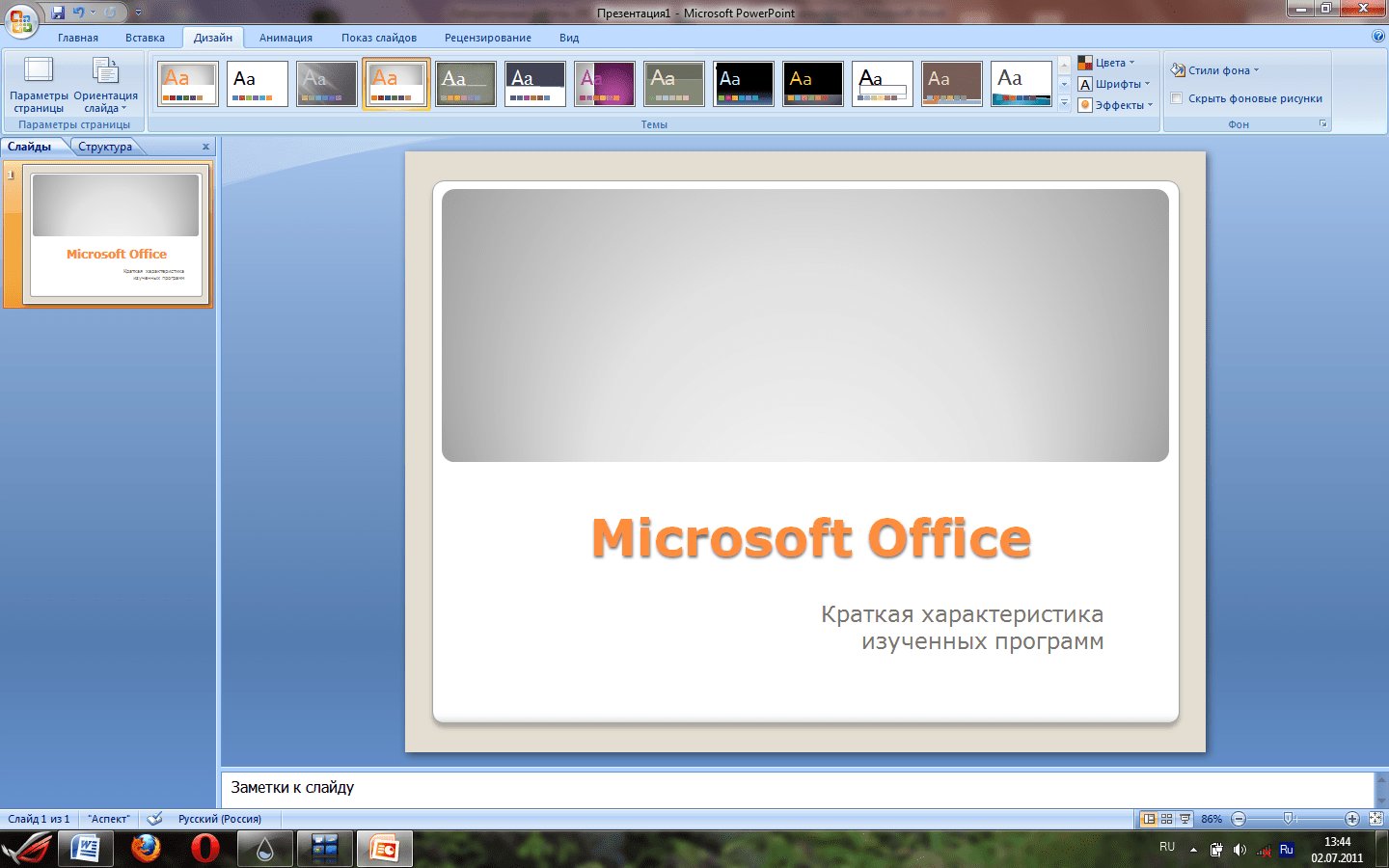Select the Дизайн ribbon tab

pyautogui.click(x=212, y=38)
